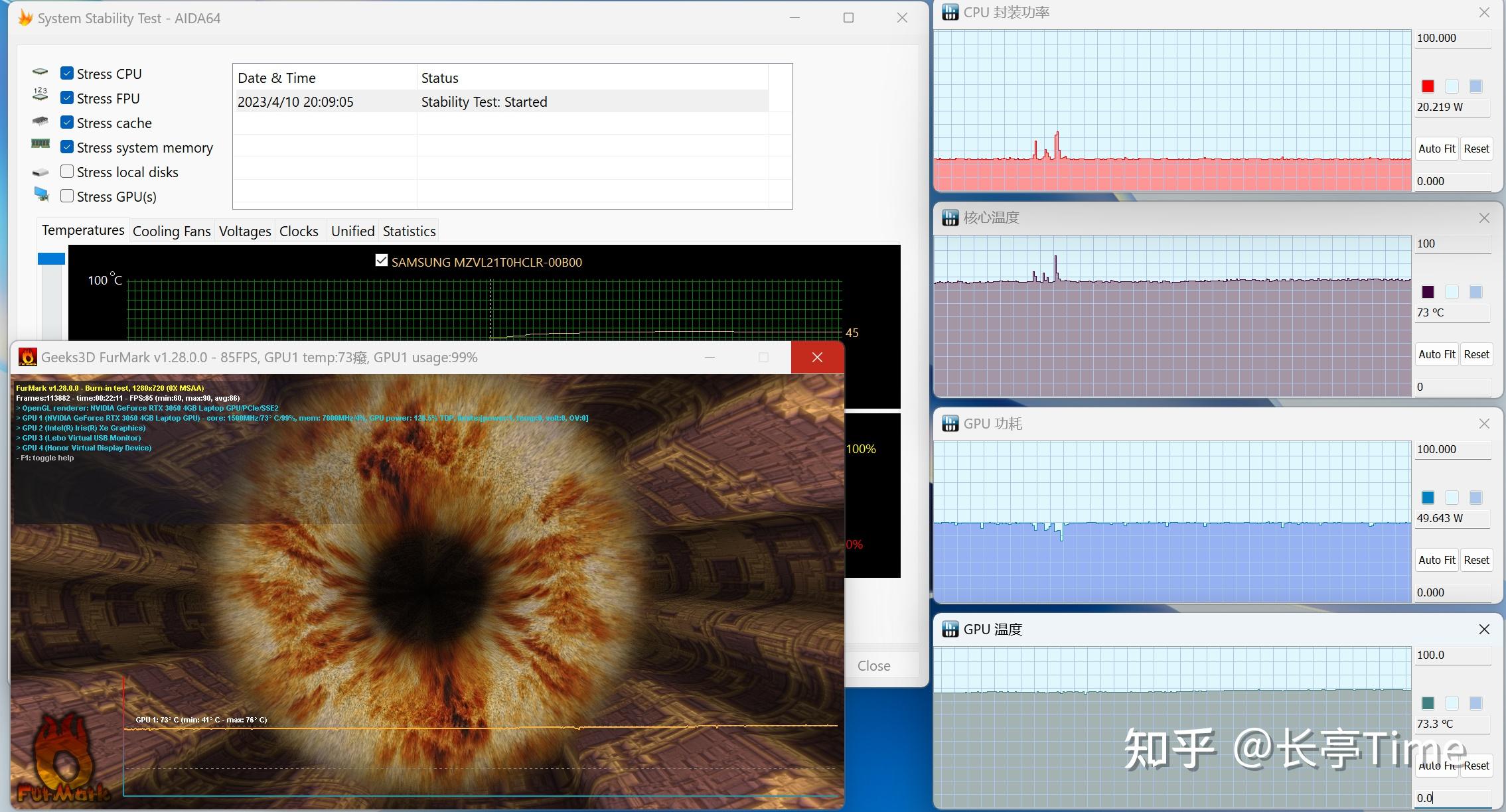Click the graph icon of CPU 封装功率 window
This screenshot has width=1506, height=812.
[950, 12]
